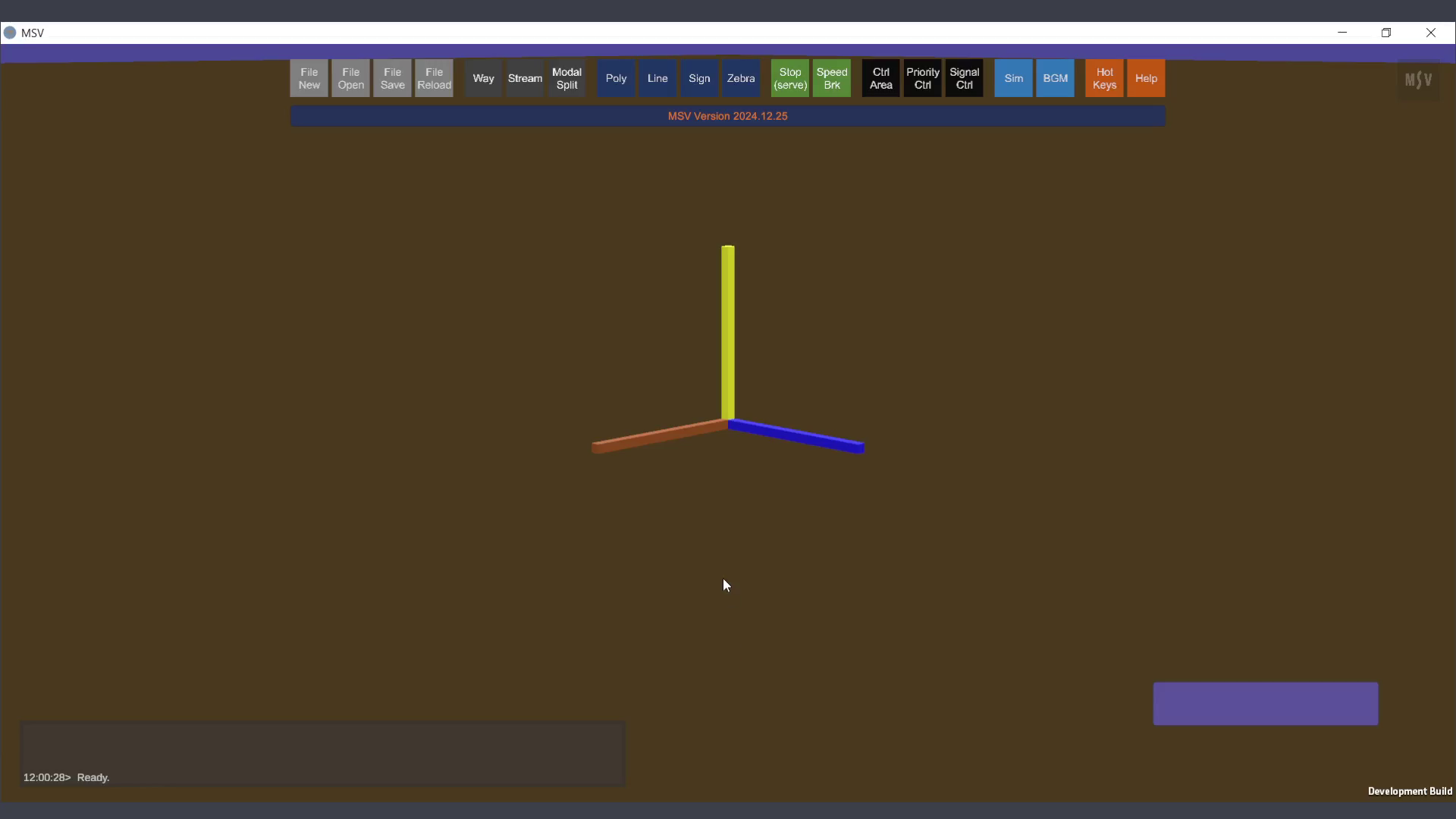
Task: Open a file with File Open
Action: click(350, 78)
